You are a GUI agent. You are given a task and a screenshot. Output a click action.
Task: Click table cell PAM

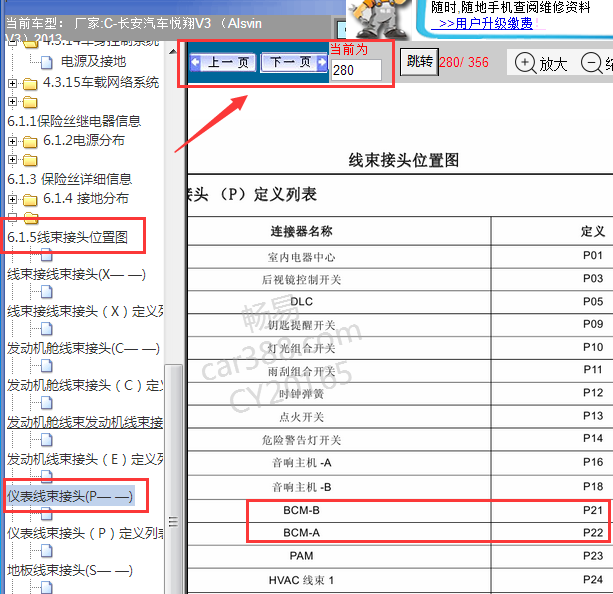tap(301, 556)
